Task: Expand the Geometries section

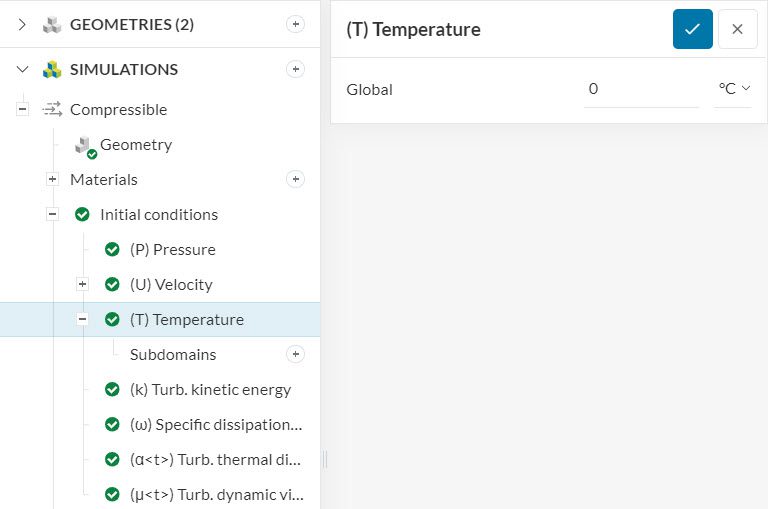Action: pyautogui.click(x=22, y=25)
